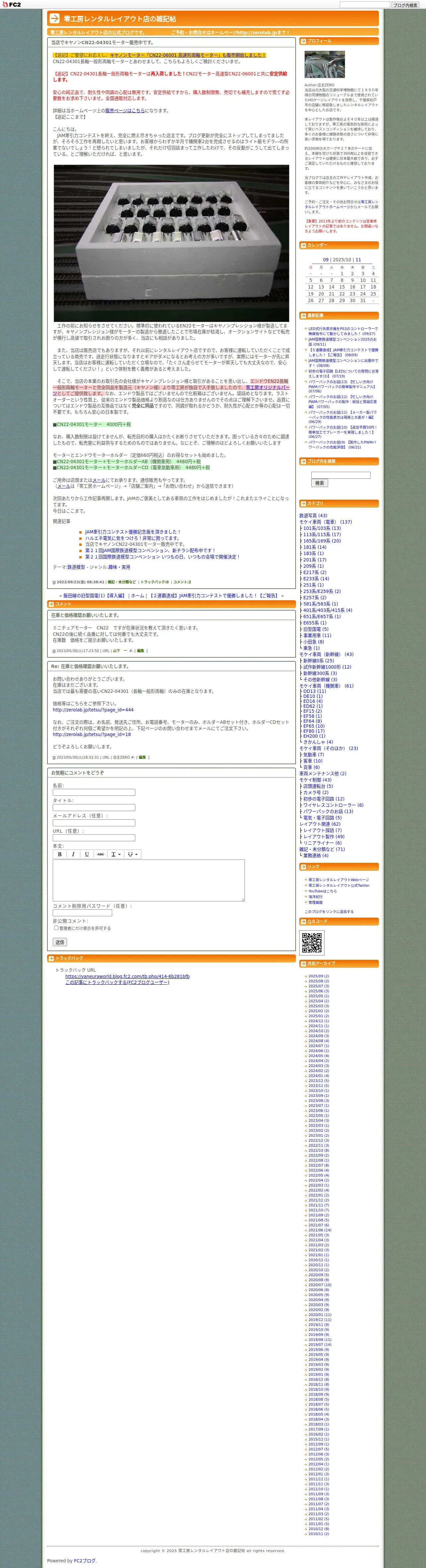Image resolution: width=426 pixels, height=1568 pixels.
Task: Open the trackback URL link
Action: click(x=127, y=976)
